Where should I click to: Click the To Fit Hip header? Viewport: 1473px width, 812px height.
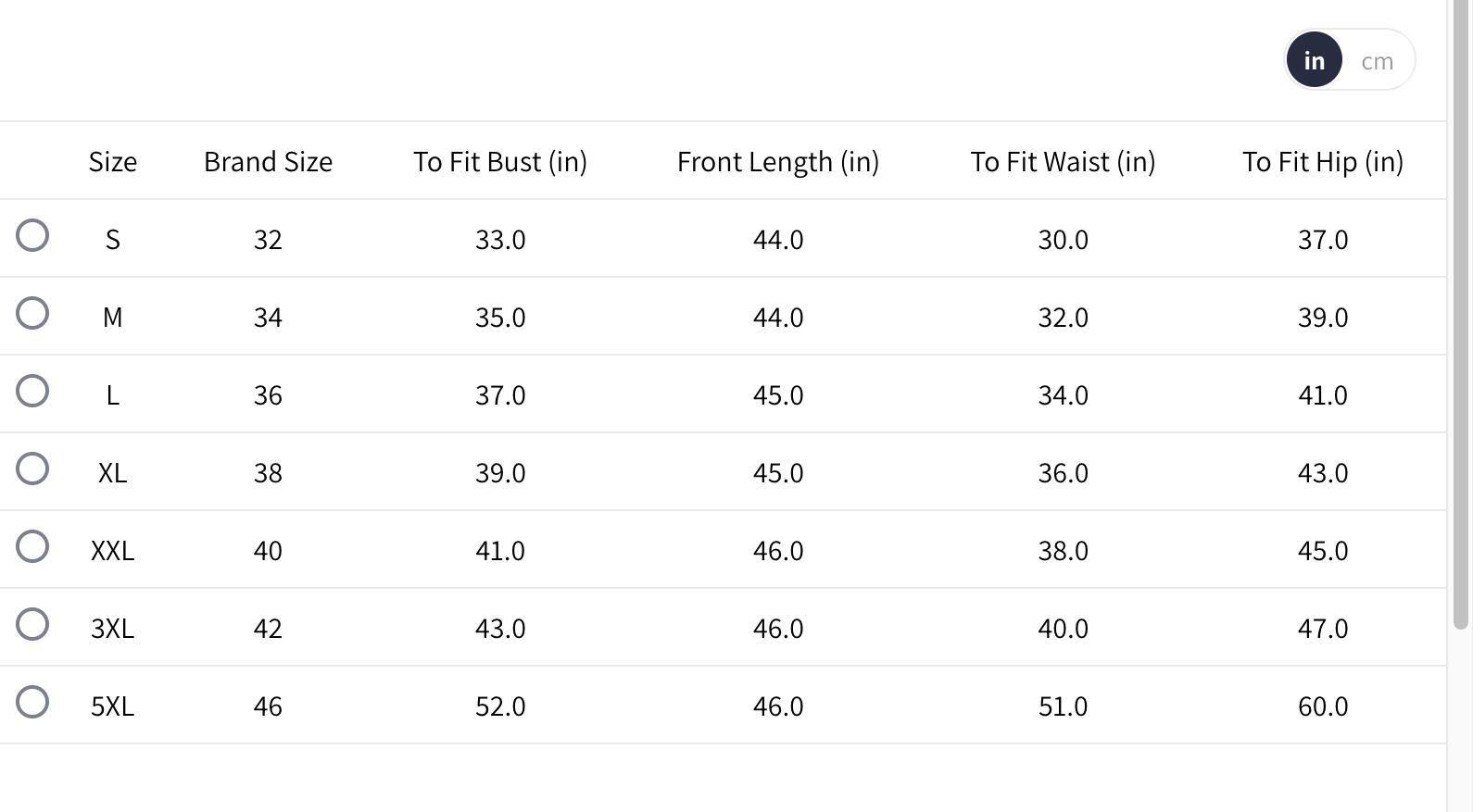tap(1322, 162)
